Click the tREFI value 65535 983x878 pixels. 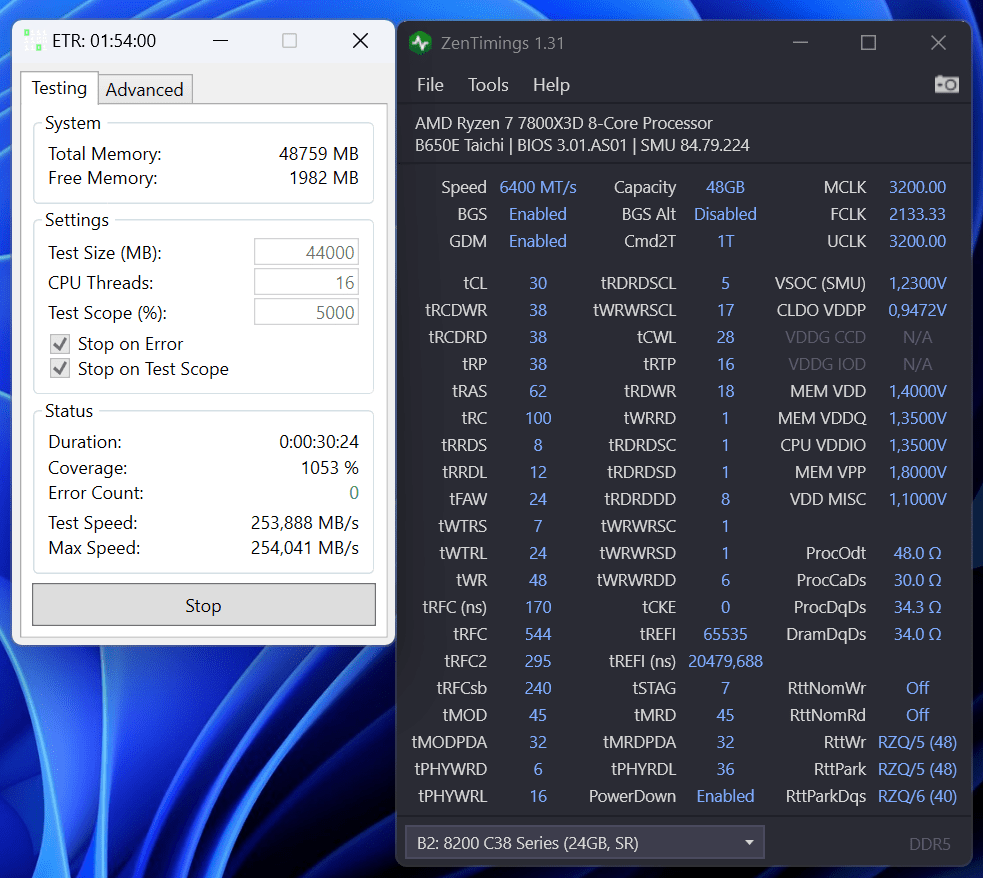click(725, 634)
